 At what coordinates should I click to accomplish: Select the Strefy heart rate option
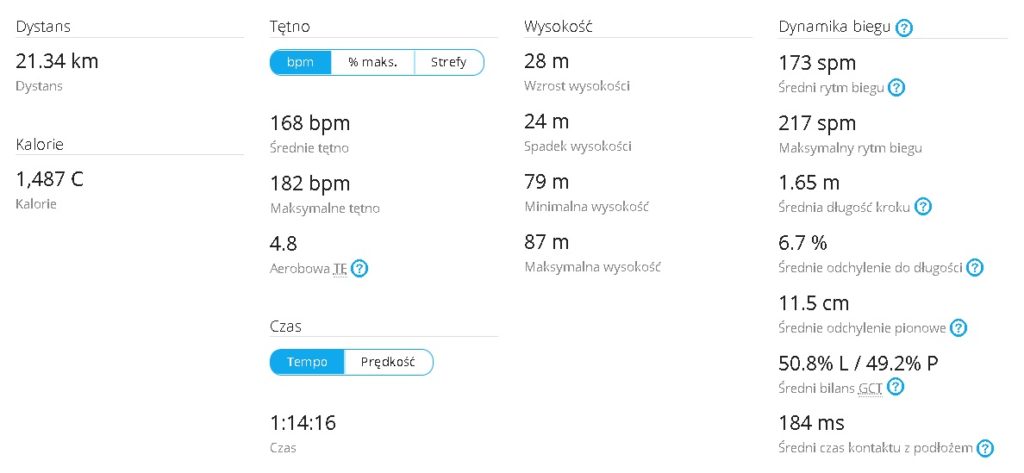point(449,63)
